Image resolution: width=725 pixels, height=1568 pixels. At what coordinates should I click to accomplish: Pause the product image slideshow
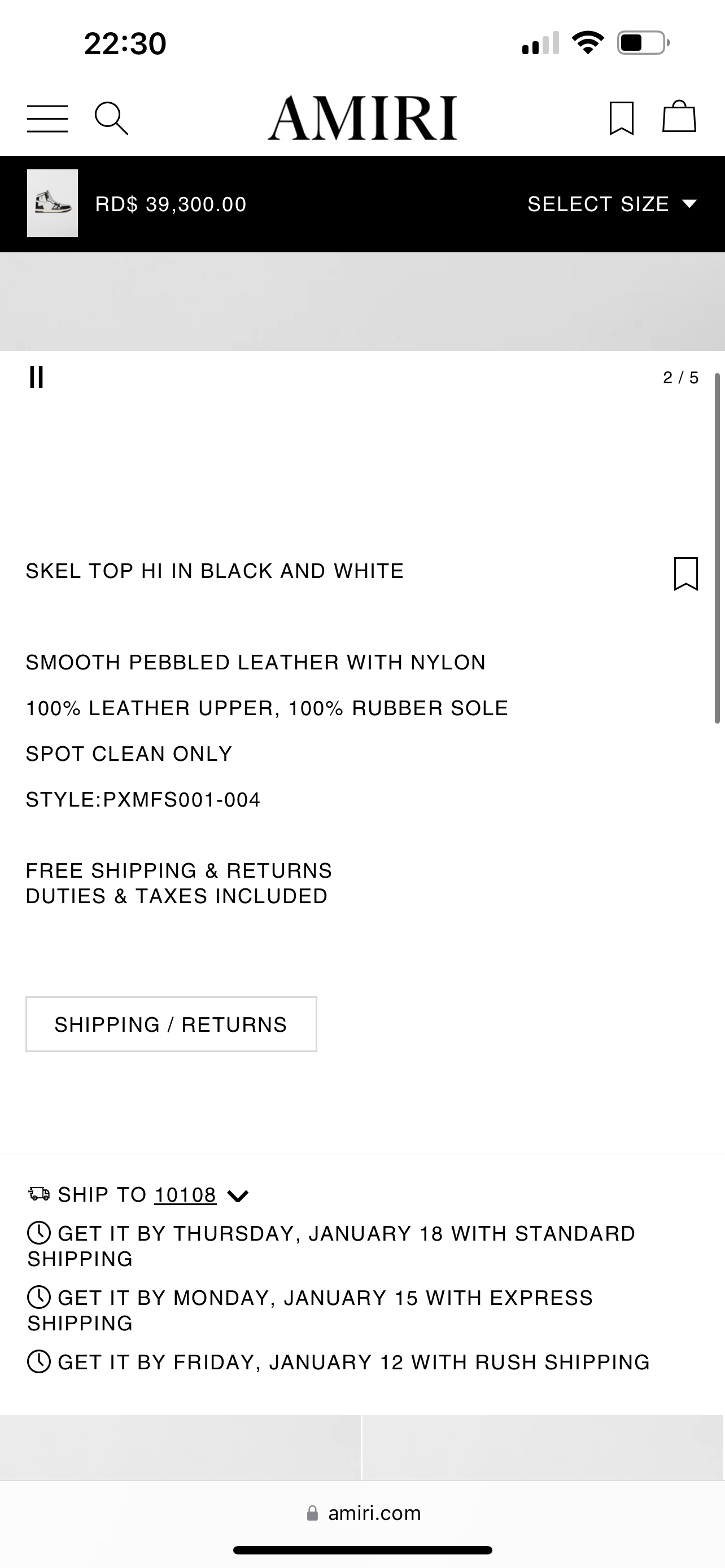coord(37,378)
